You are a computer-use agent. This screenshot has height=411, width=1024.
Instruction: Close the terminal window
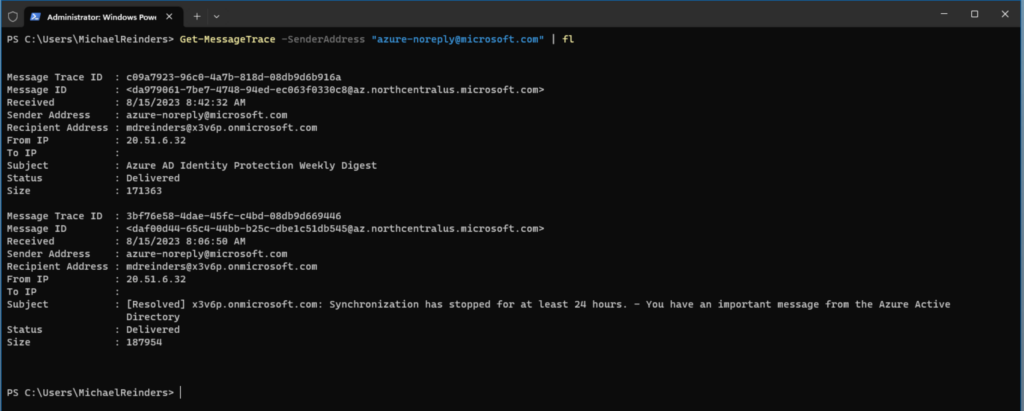coord(1005,14)
